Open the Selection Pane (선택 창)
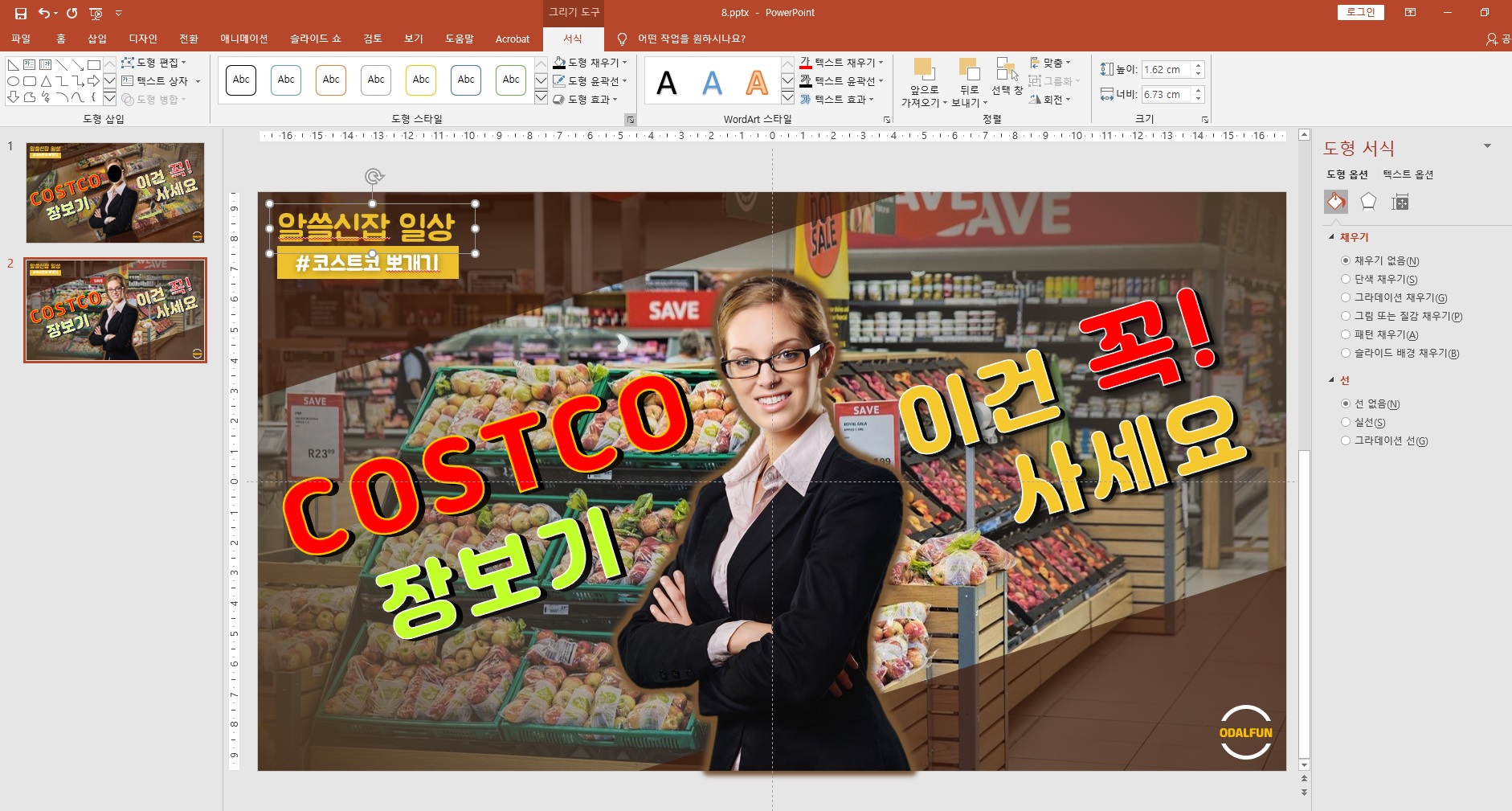Screen dimensions: 1512x811 [x=1007, y=77]
